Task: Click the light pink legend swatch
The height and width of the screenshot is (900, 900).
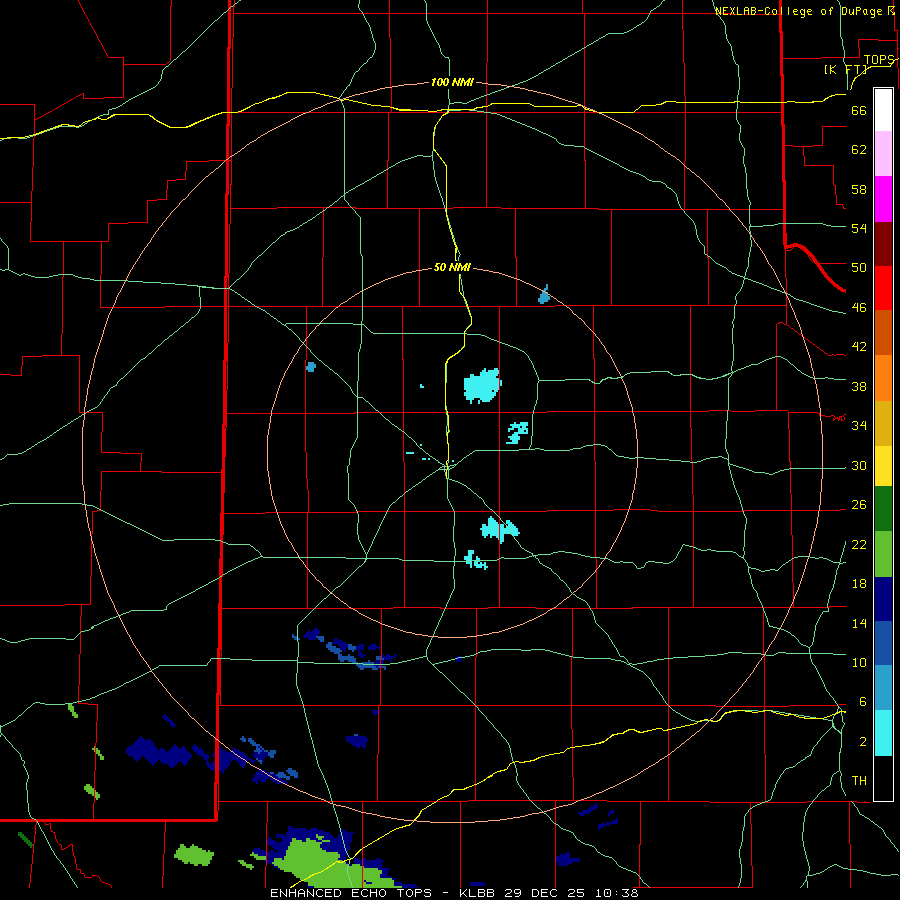Action: (883, 153)
